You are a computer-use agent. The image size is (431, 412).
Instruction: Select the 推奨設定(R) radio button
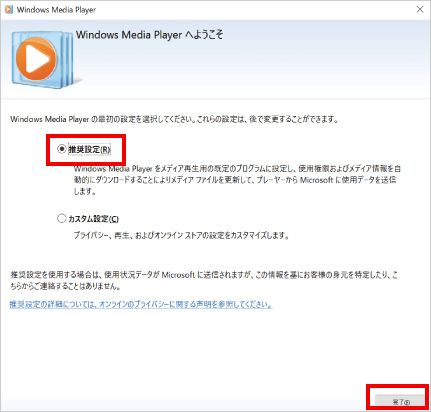coord(62,149)
